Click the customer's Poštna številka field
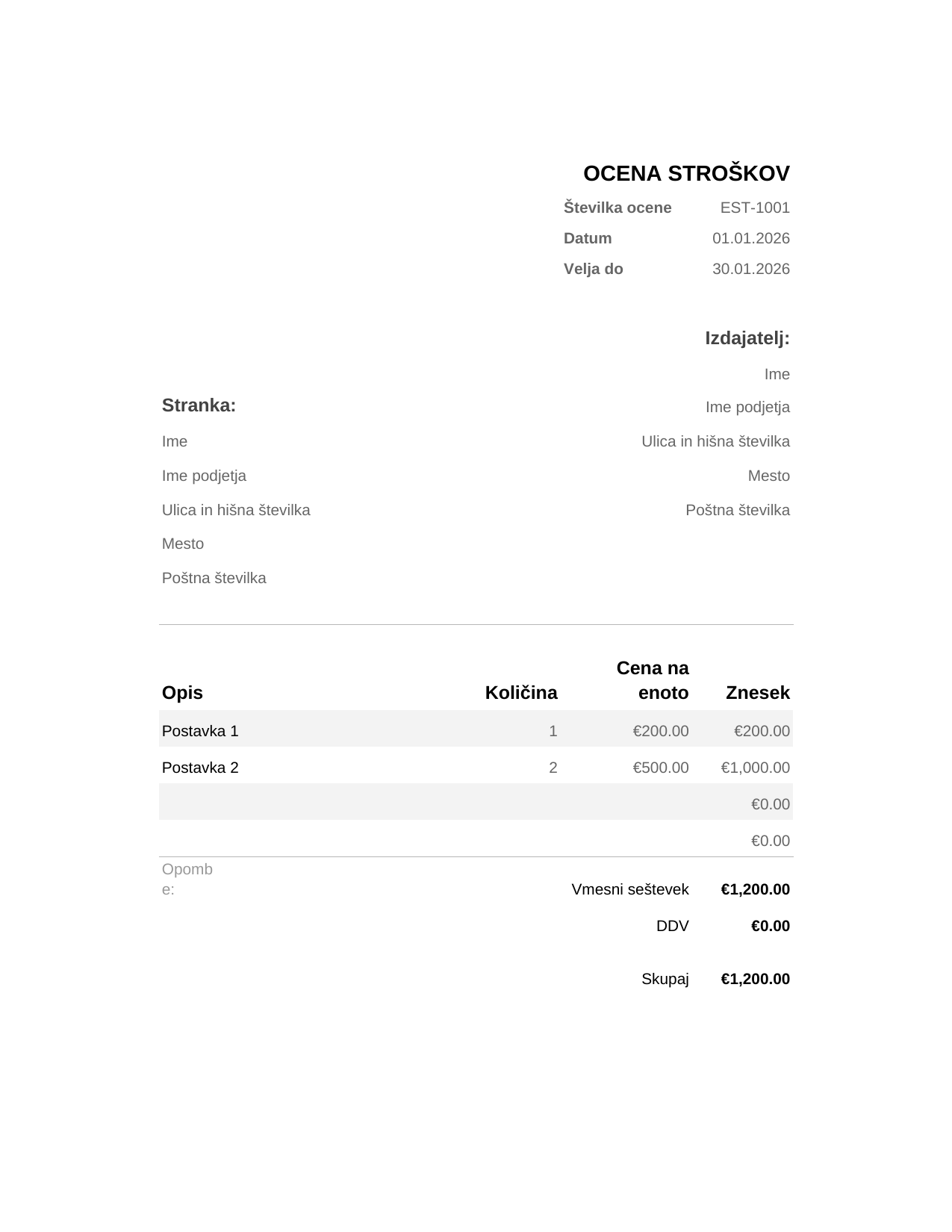This screenshot has height=1232, width=952. coord(214,578)
